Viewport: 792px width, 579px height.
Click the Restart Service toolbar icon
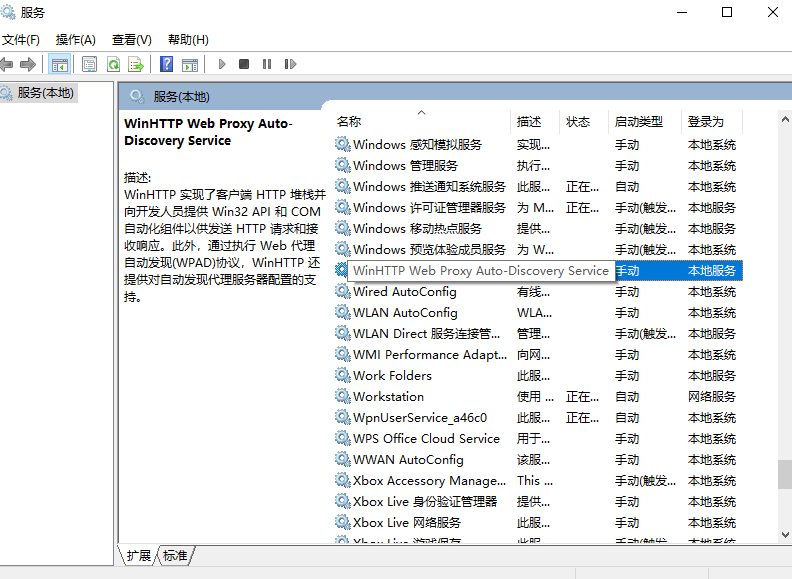[290, 64]
